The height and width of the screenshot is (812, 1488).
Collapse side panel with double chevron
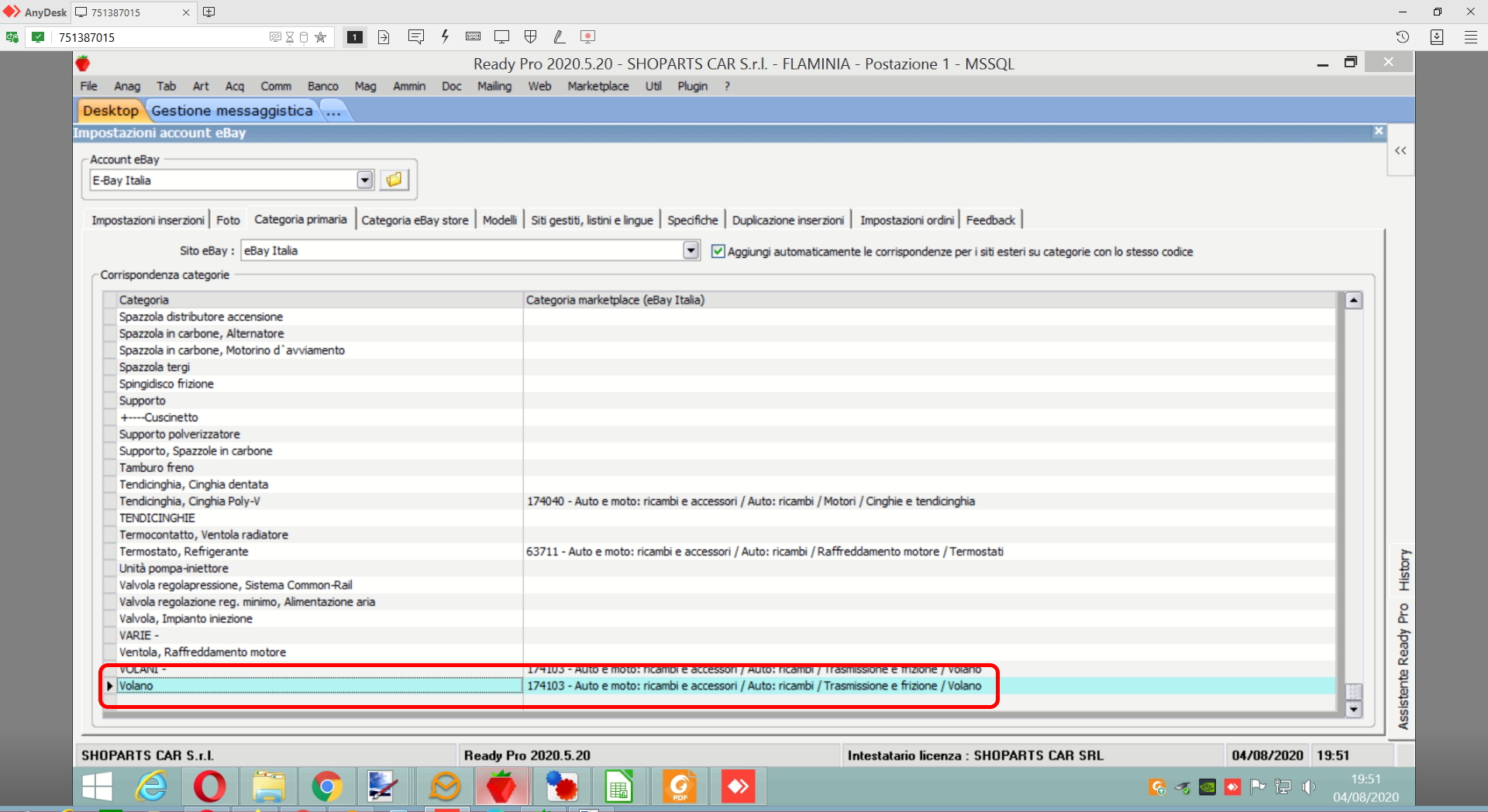(1400, 150)
